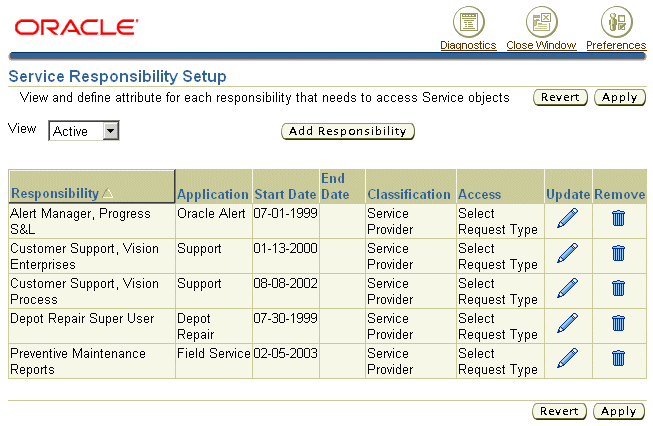Remove Alert Manager, Progress S&L with trash icon

[618, 218]
